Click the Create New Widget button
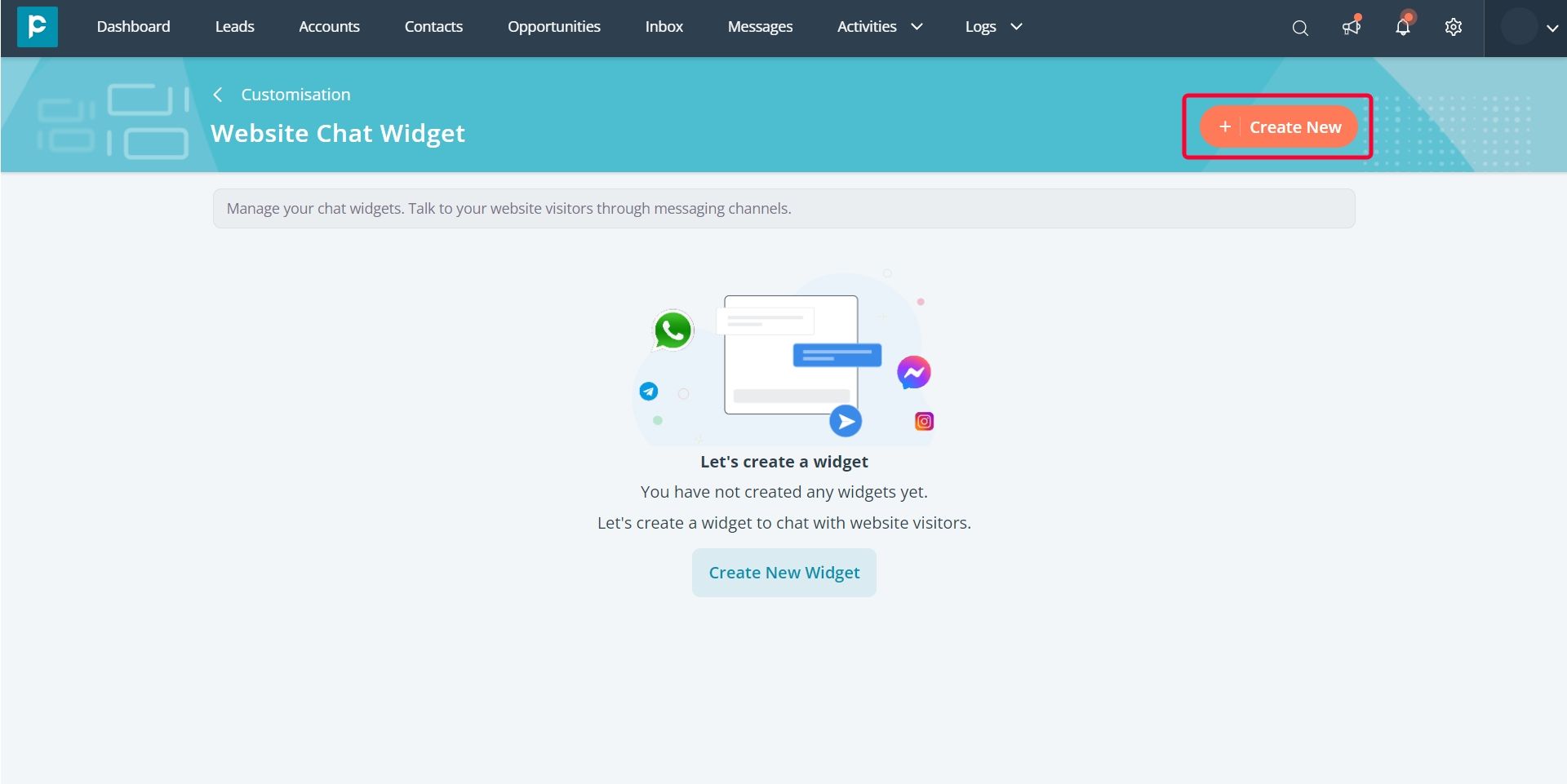This screenshot has width=1567, height=784. [783, 572]
